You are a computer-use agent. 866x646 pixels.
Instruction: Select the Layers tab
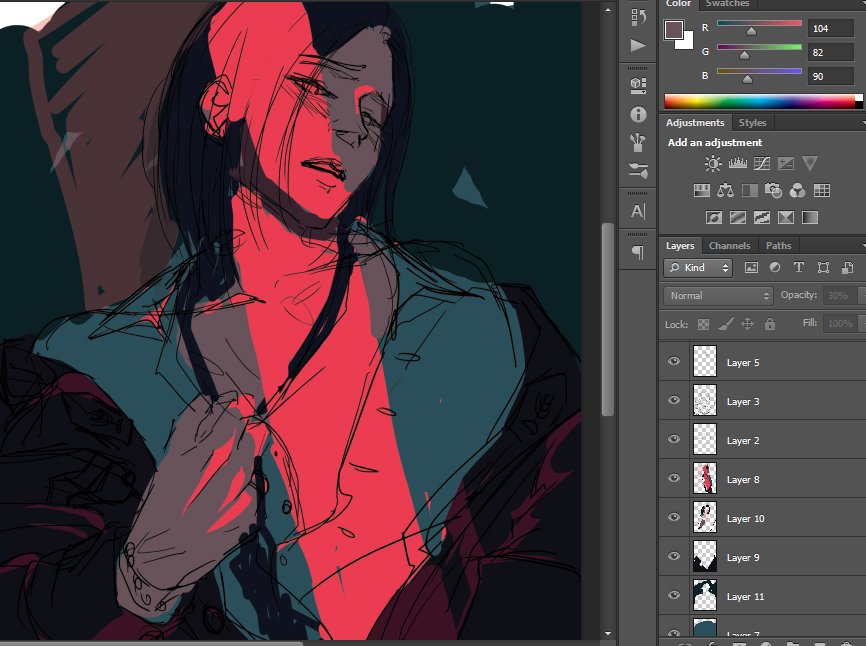tap(680, 246)
